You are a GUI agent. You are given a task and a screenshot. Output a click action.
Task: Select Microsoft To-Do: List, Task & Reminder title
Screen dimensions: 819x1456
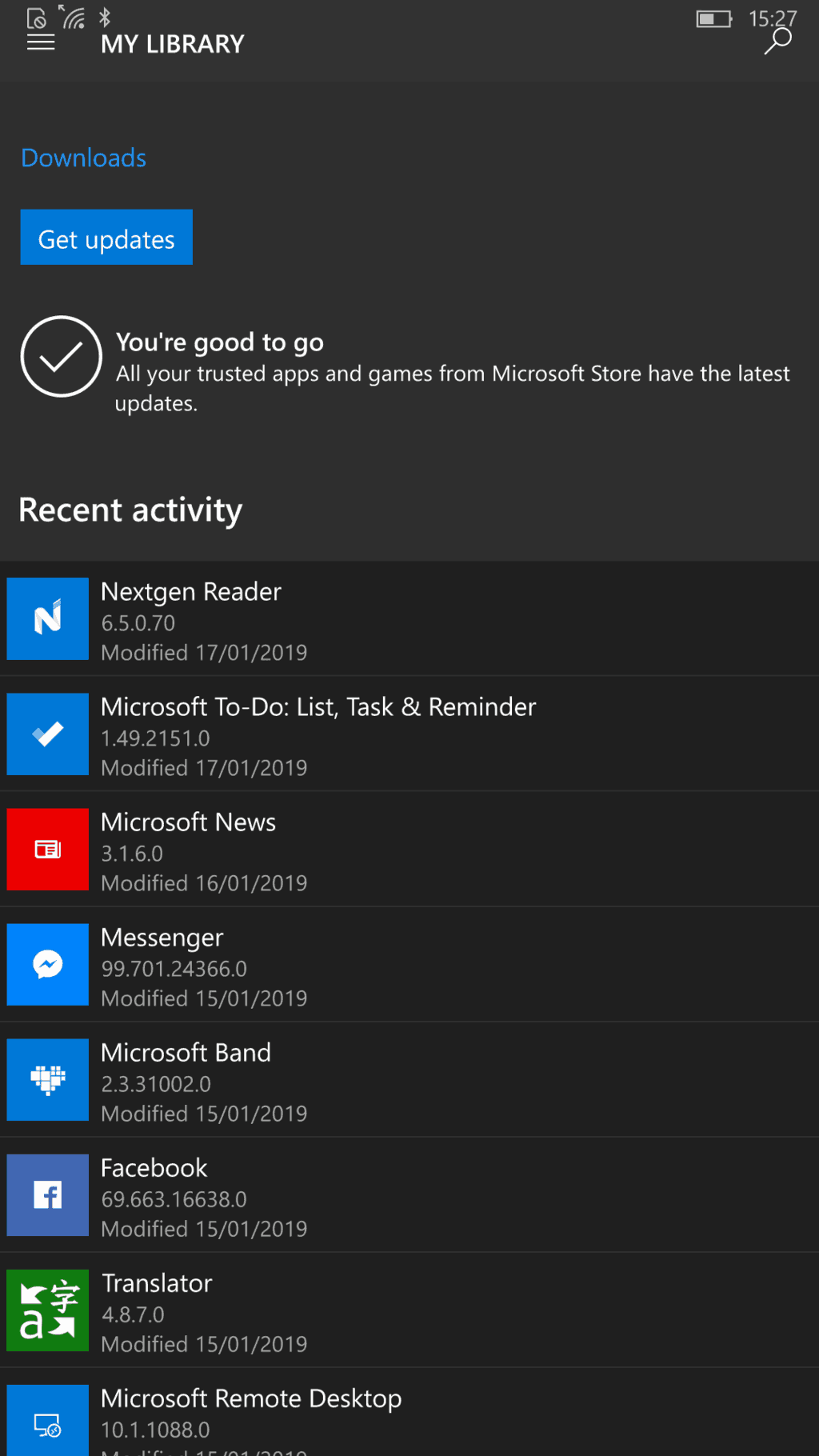click(318, 706)
